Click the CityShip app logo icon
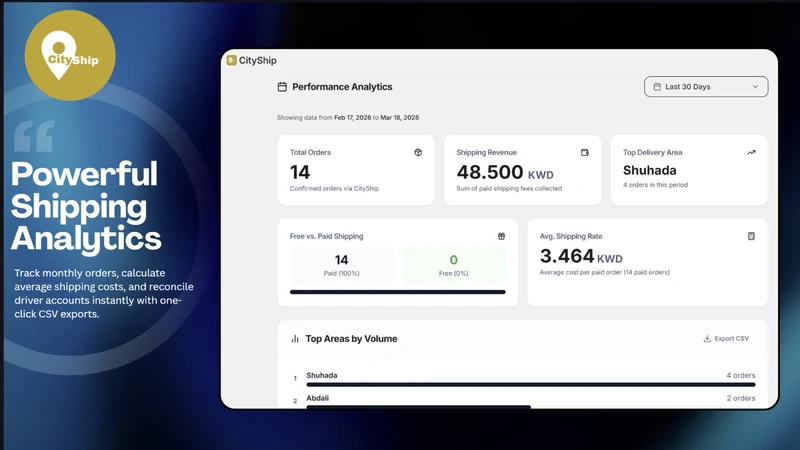800x450 pixels. 231,60
